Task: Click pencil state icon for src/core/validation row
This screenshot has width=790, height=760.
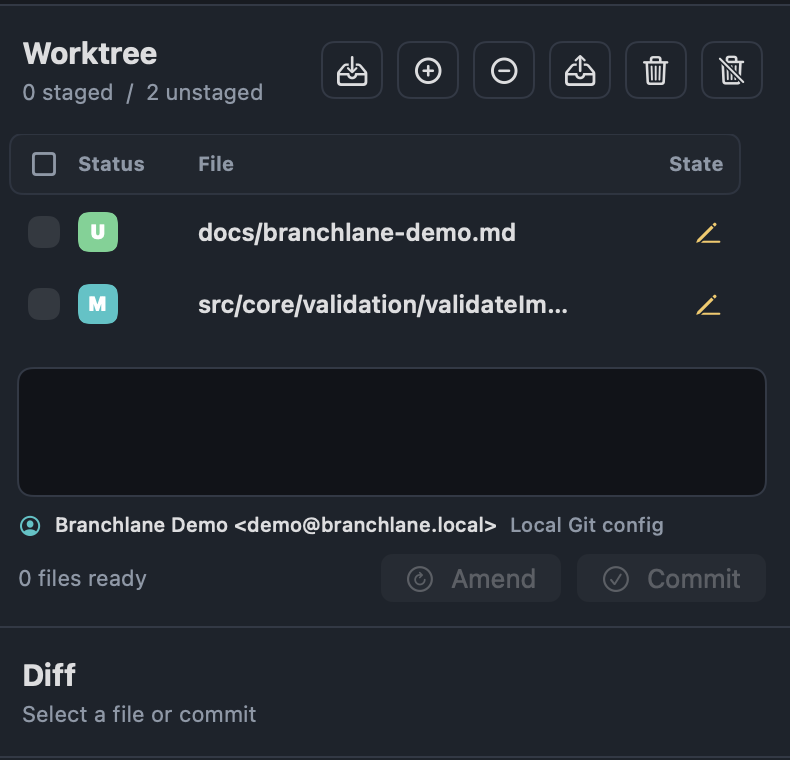Action: point(708,305)
